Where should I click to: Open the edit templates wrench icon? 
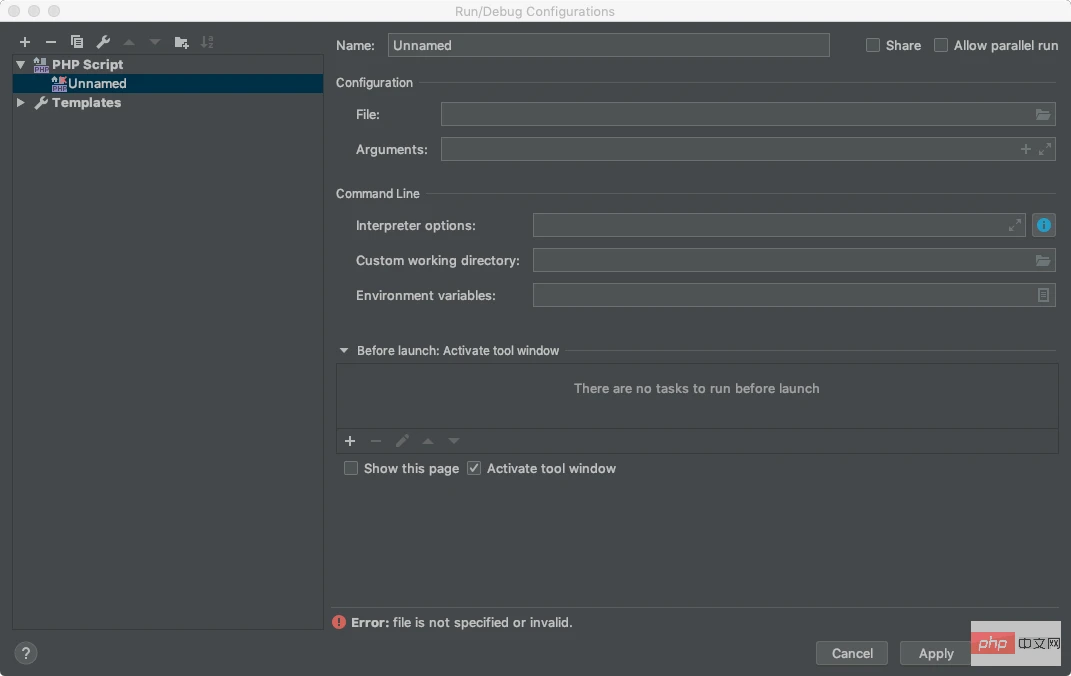point(103,42)
